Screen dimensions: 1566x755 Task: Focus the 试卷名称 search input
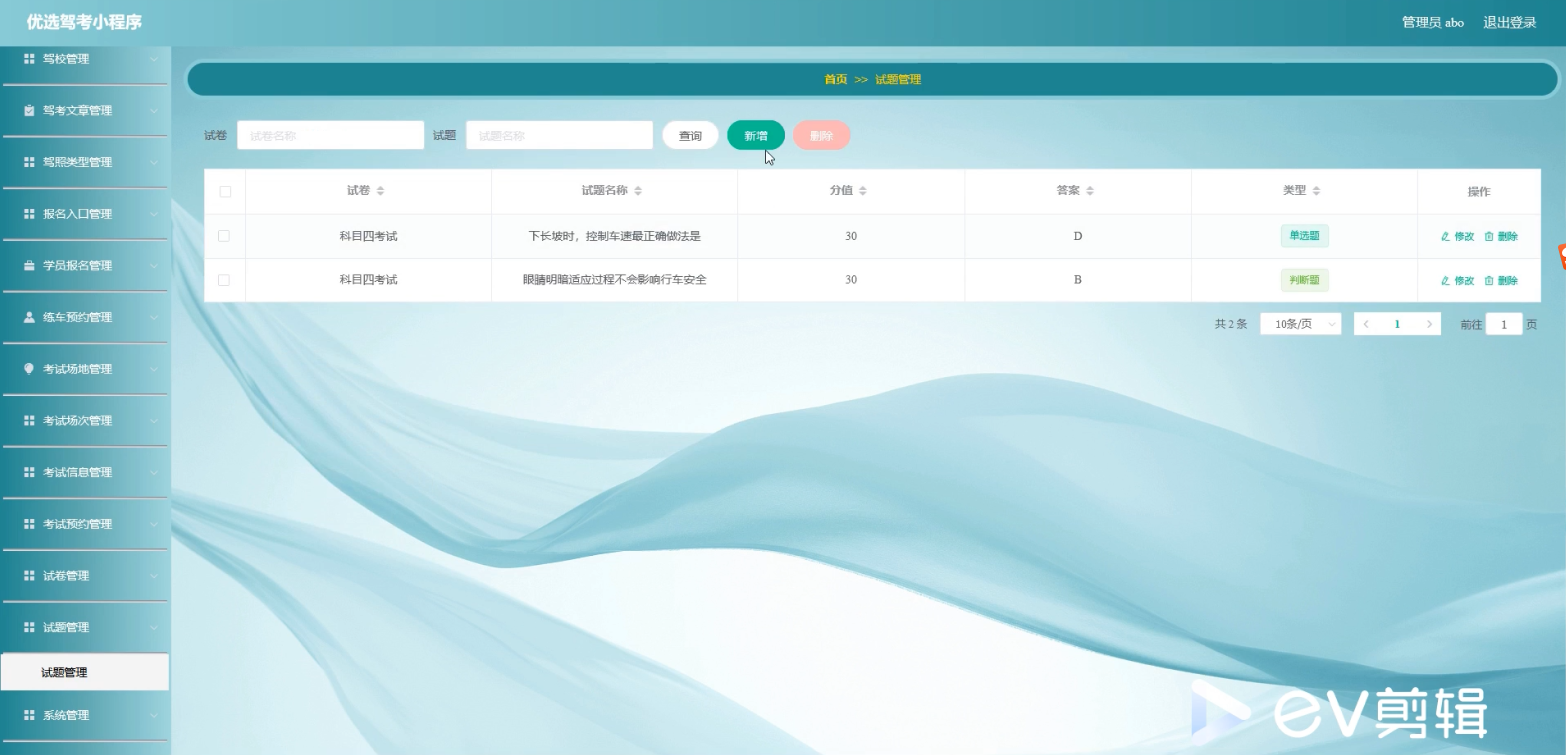[x=330, y=135]
